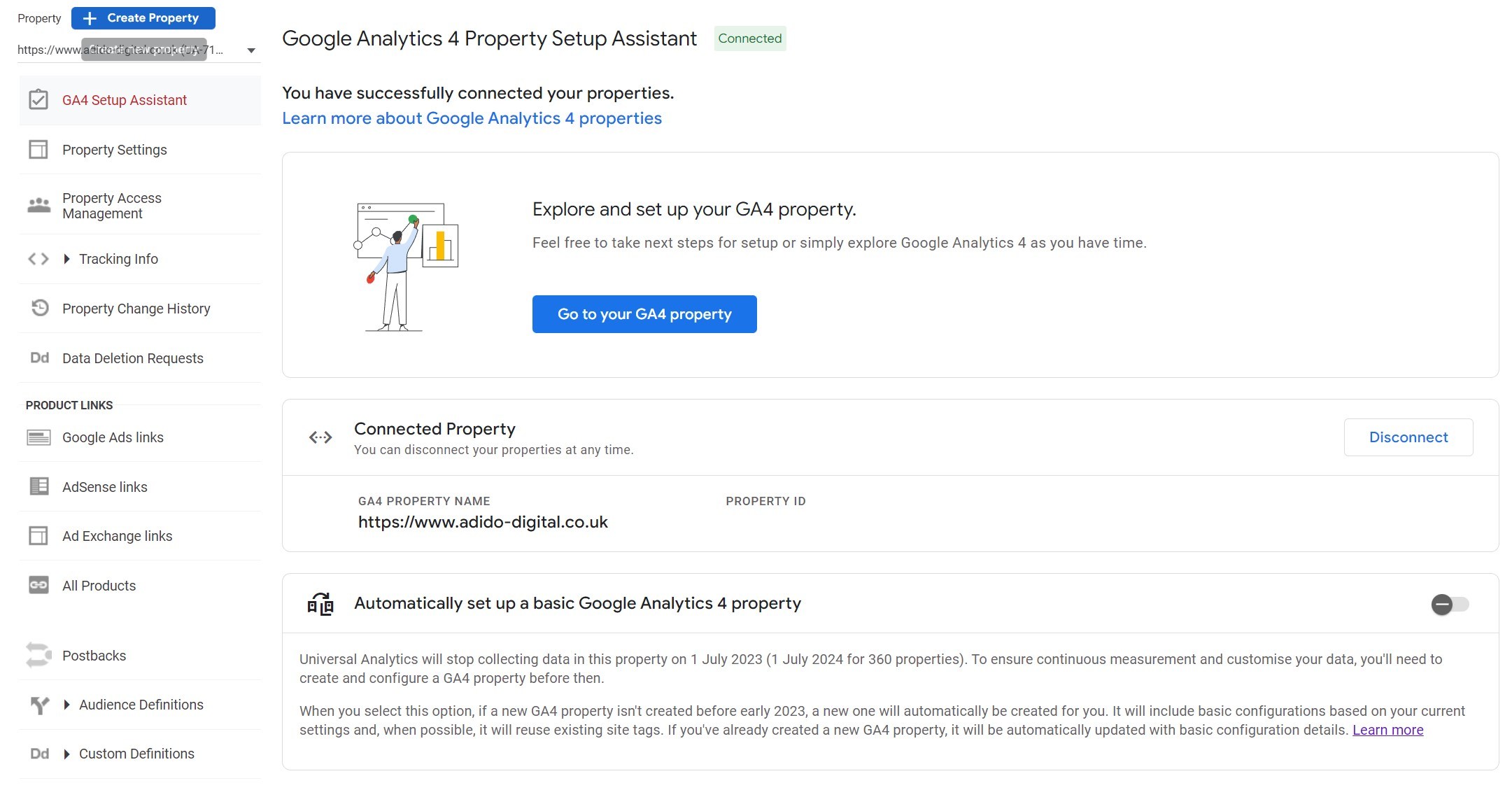Expand the Tracking Info section
The width and height of the screenshot is (1512, 790).
click(66, 259)
